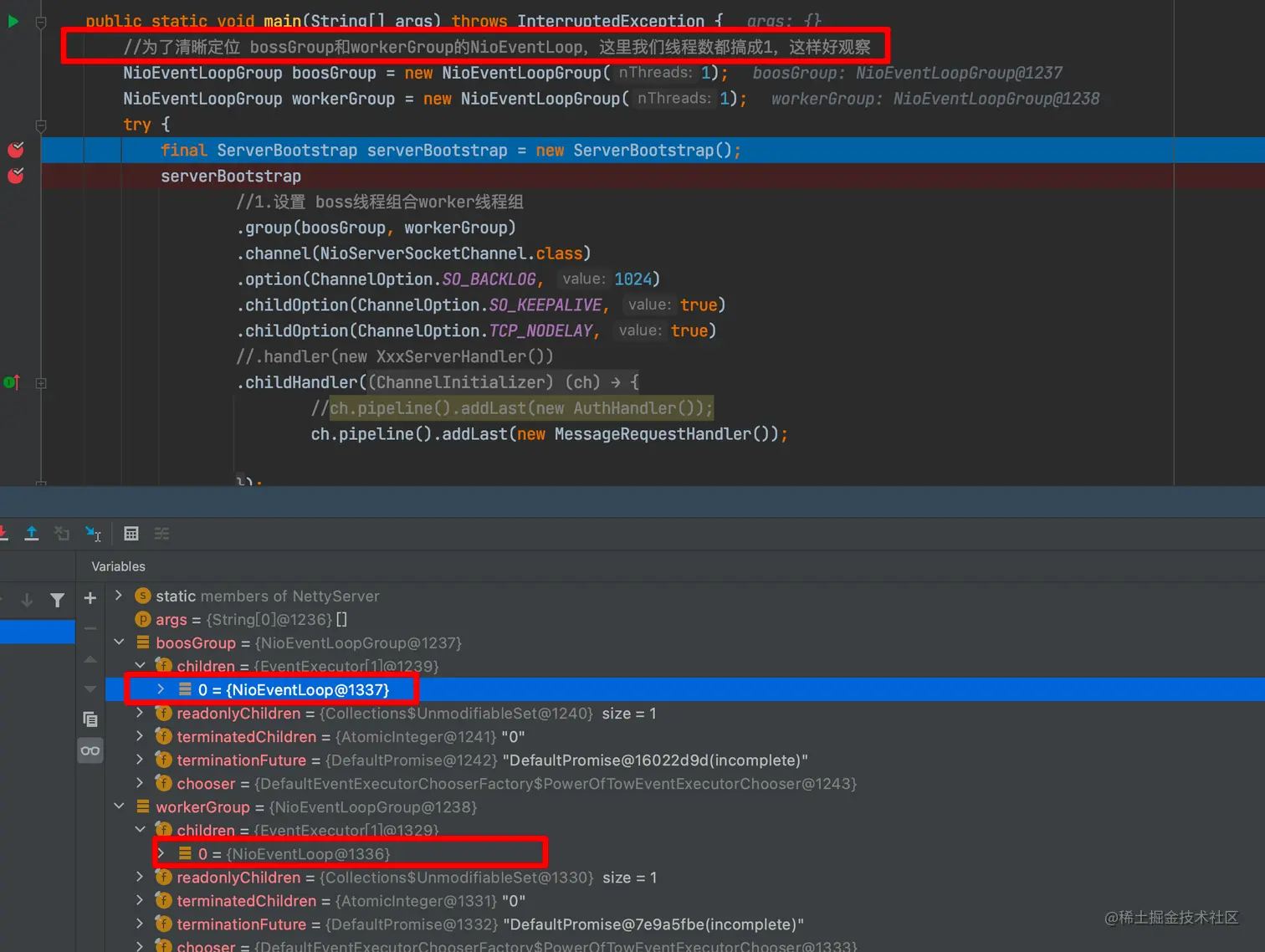Expand readonlyChildren UnmodifiableSet@1330

(140, 877)
